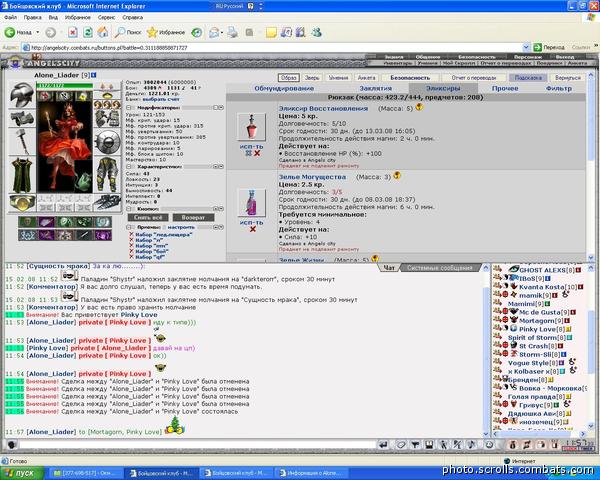Screen dimensions: 600x480
Task: Click the spiked boots slot
Action: click(107, 202)
